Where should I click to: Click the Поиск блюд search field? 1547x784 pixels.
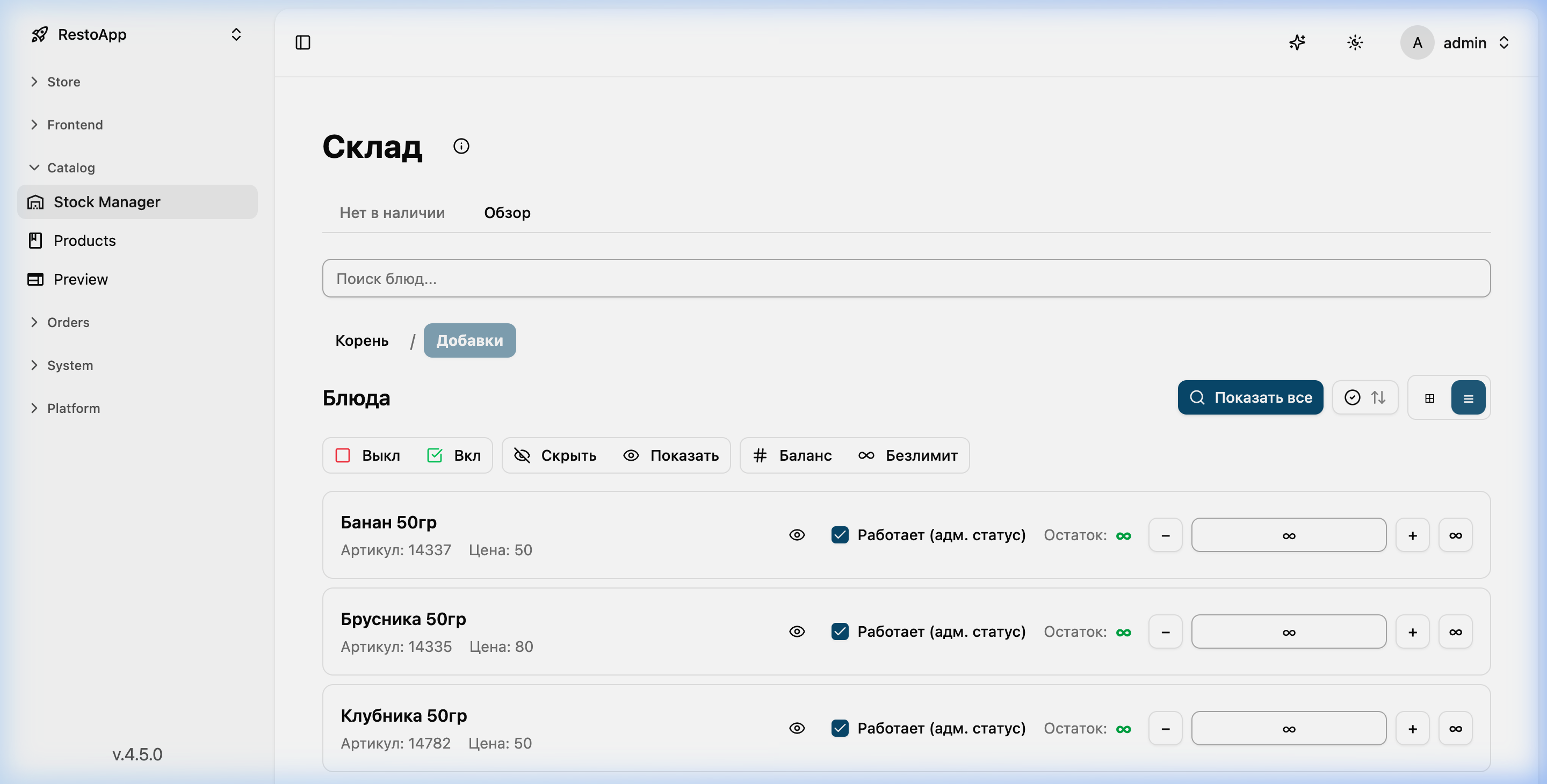pyautogui.click(x=905, y=278)
